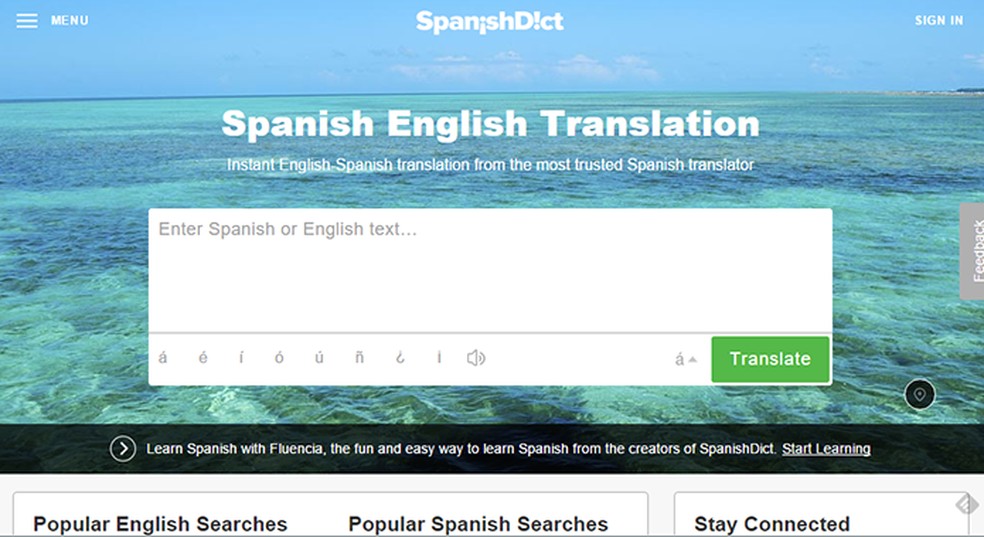Click the MENU label

(70, 21)
